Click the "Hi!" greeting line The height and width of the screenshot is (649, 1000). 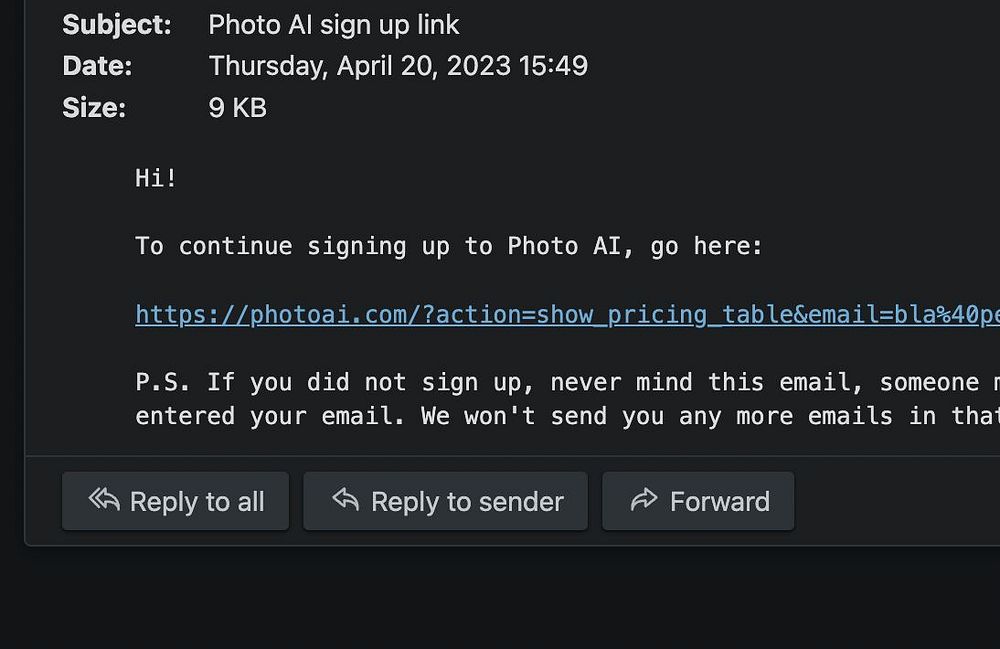(x=156, y=178)
